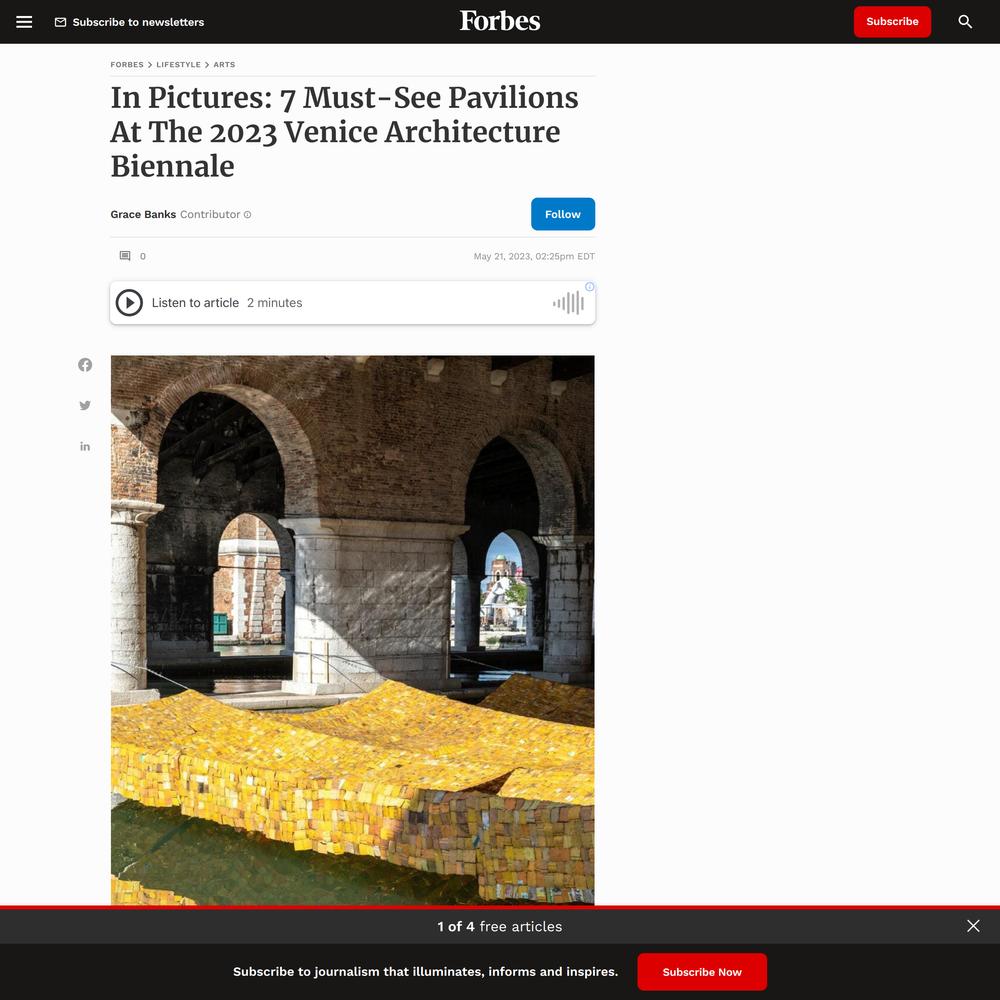Viewport: 1000px width, 1000px height.
Task: Open the search magnifier icon
Action: (x=966, y=22)
